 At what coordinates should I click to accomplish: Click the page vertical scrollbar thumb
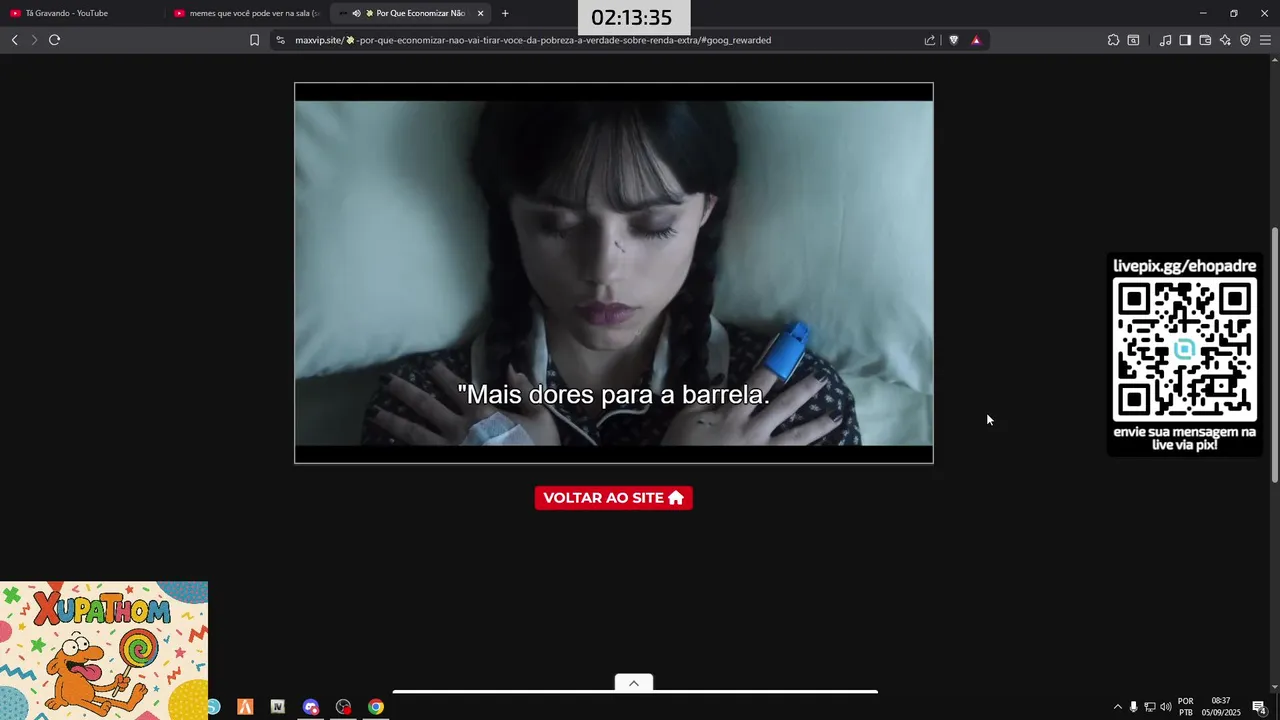(1274, 355)
